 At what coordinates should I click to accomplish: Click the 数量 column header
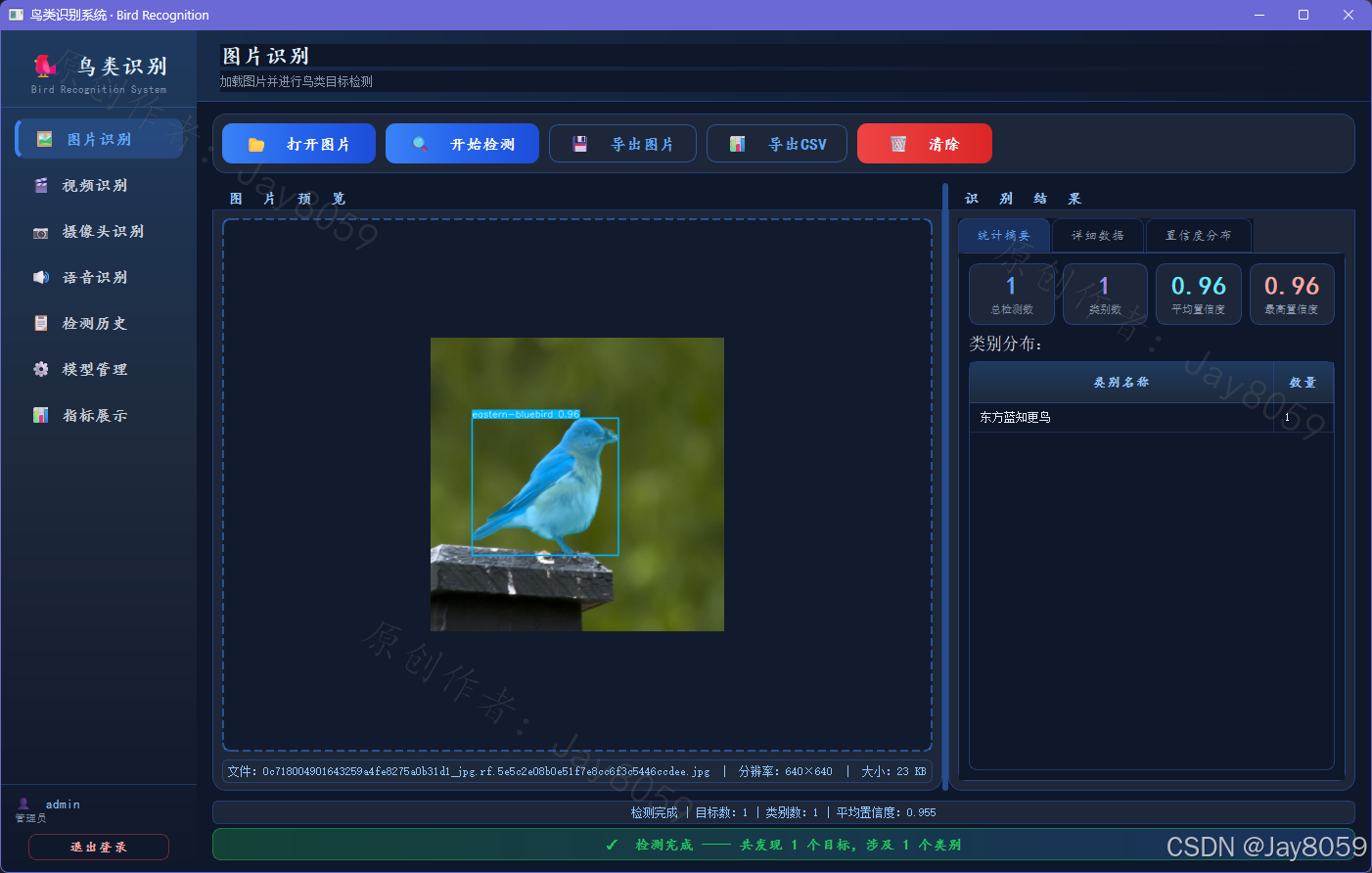click(x=1303, y=383)
